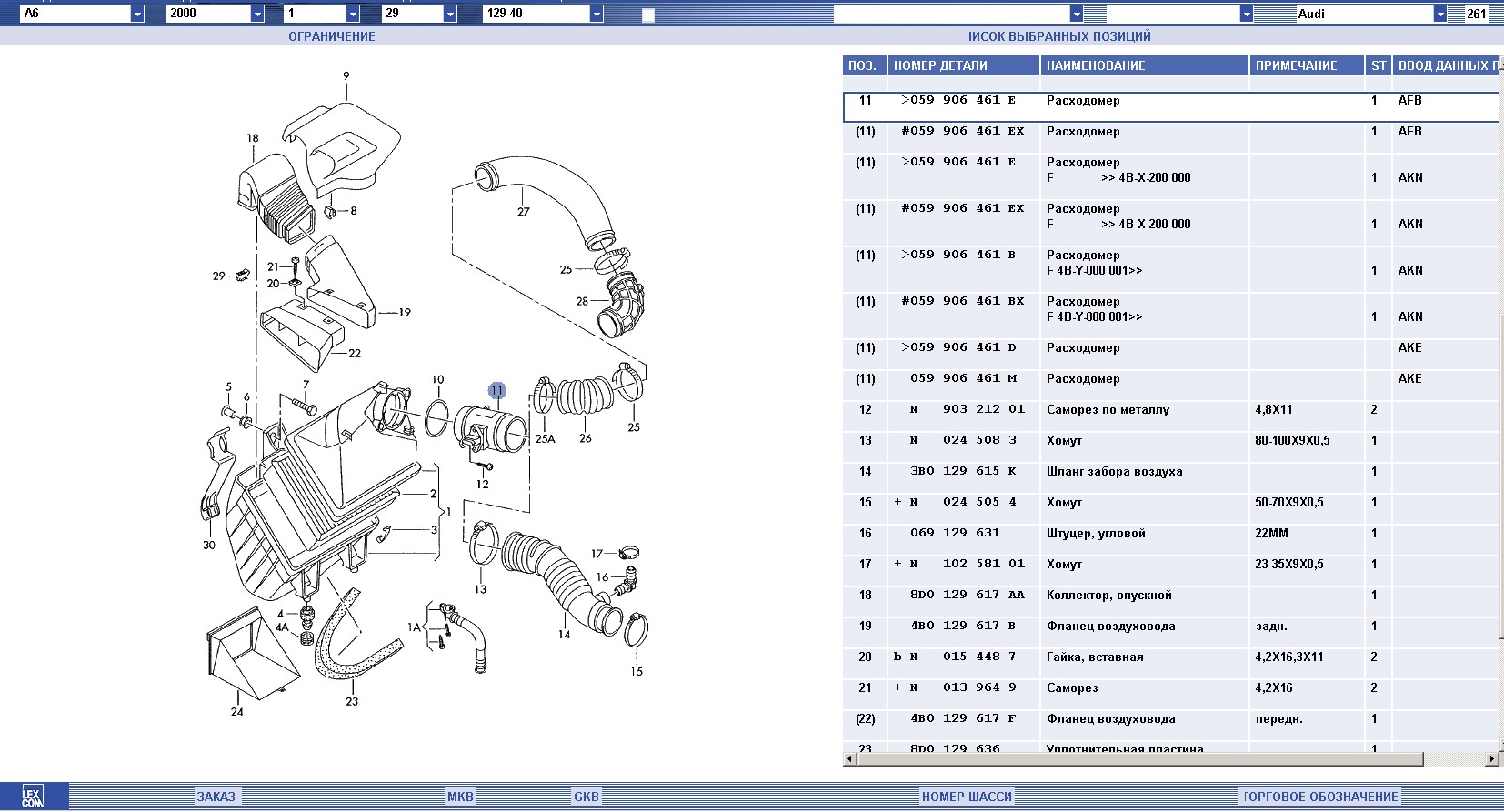
Task: Click the LexCom logo icon
Action: 33,797
